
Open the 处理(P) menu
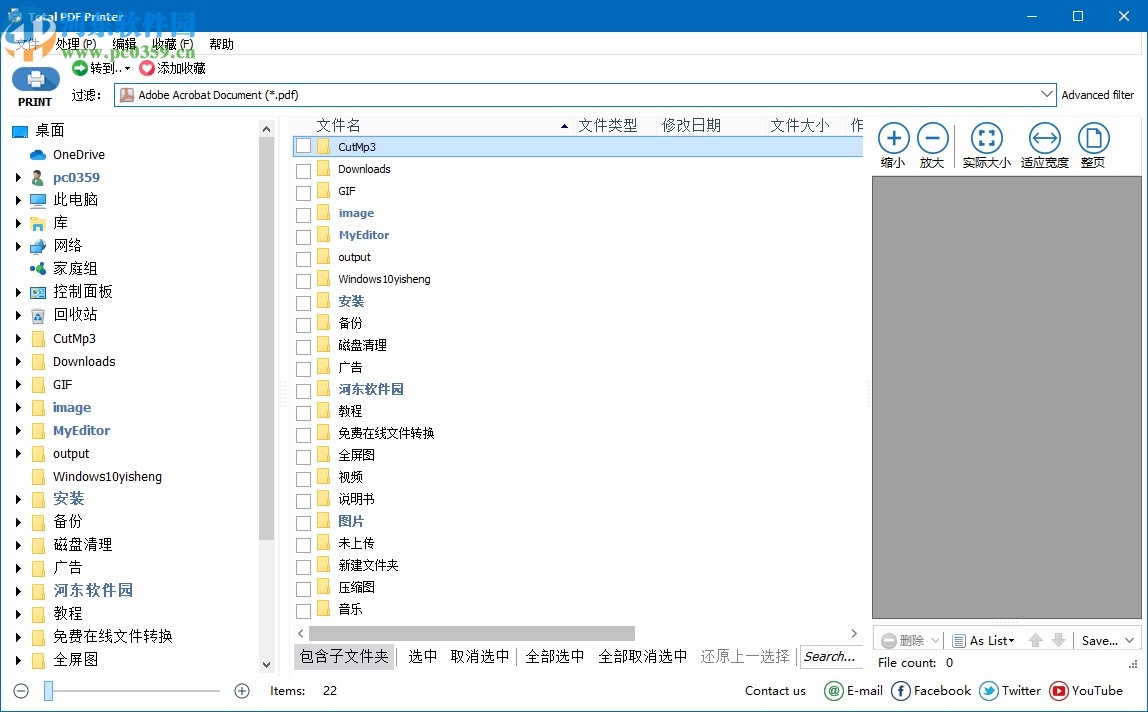coord(75,43)
